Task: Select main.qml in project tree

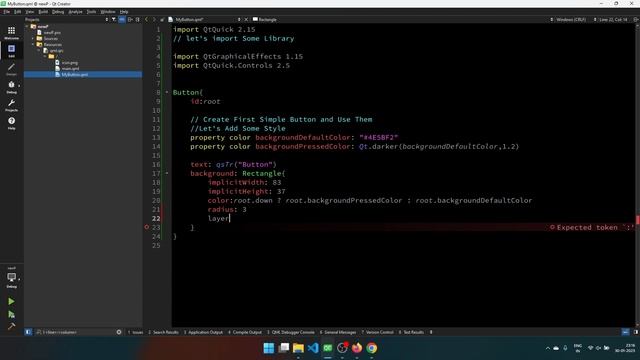Action: point(70,69)
